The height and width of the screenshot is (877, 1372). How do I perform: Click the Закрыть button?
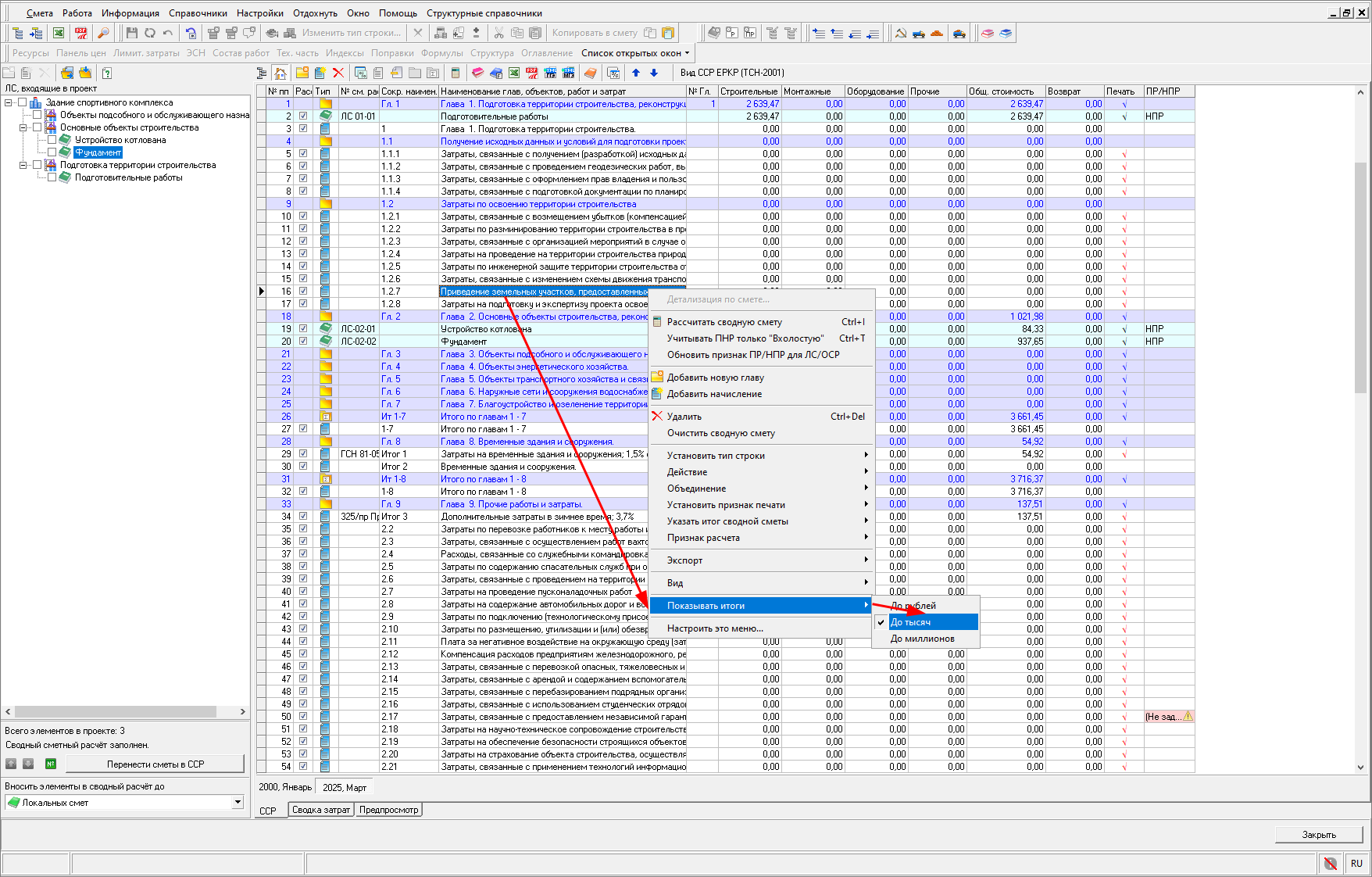coord(1318,835)
